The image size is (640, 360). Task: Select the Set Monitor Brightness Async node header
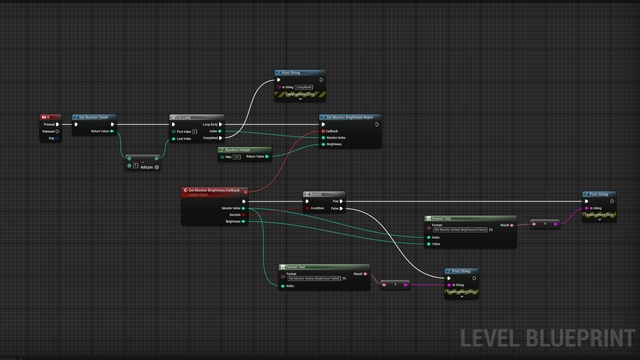(350, 117)
